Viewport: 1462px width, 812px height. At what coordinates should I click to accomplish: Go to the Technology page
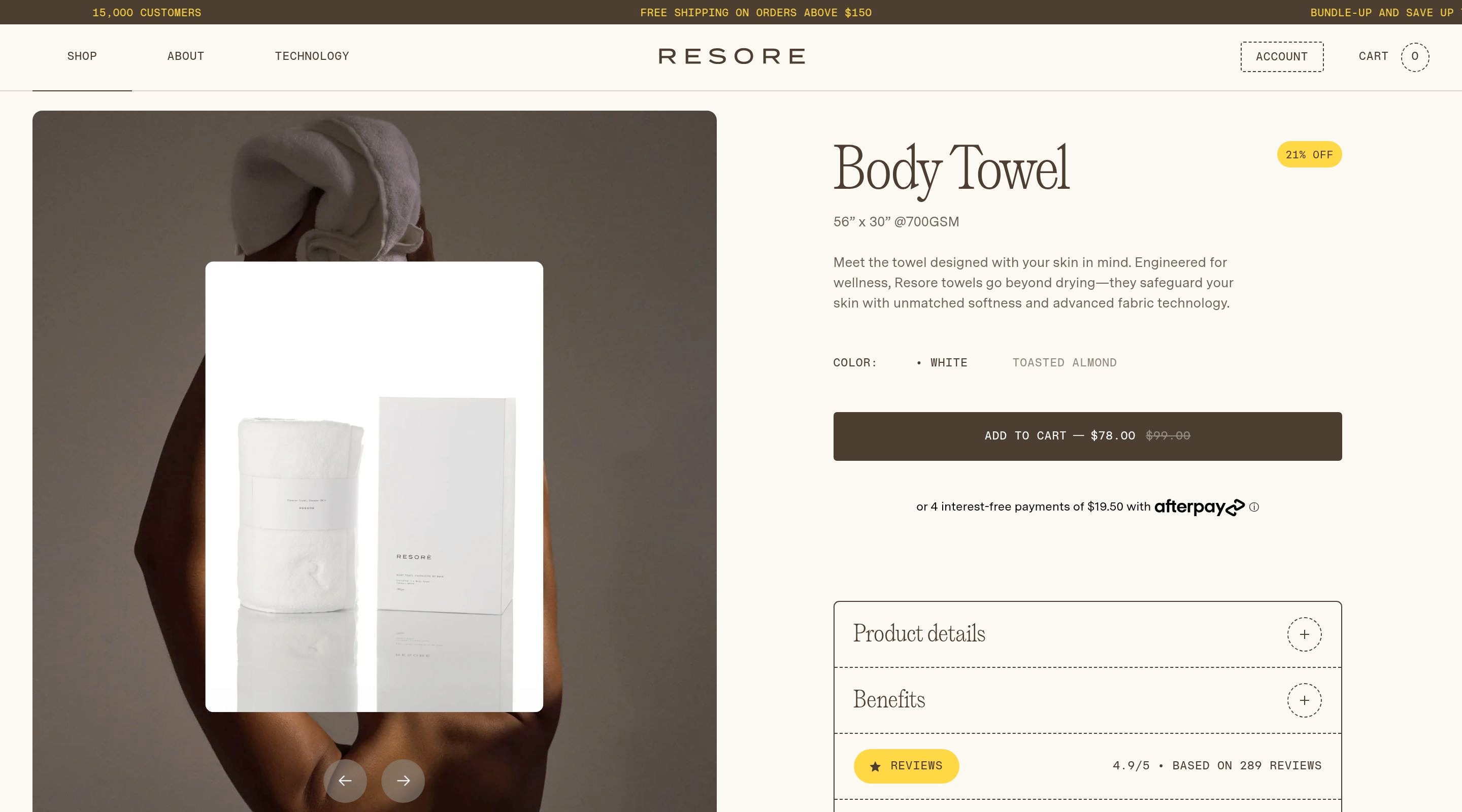coord(312,56)
